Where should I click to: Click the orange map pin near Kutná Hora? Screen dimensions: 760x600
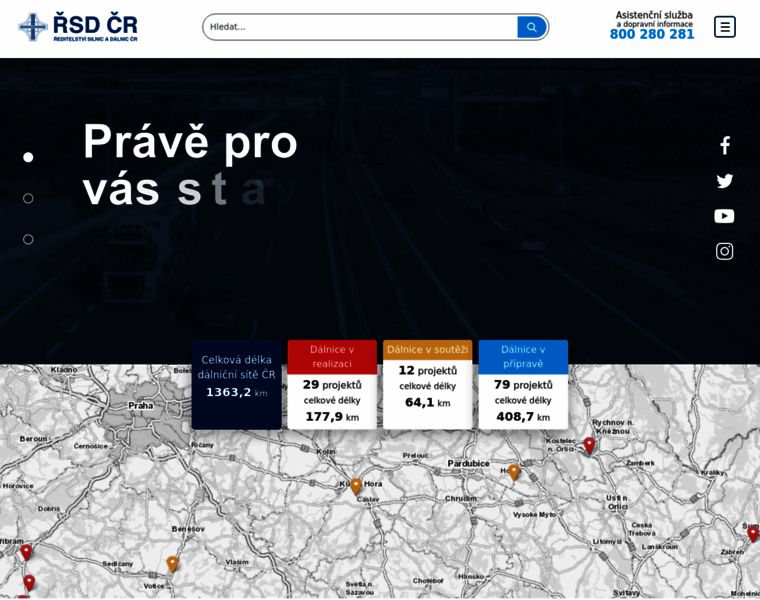click(356, 485)
